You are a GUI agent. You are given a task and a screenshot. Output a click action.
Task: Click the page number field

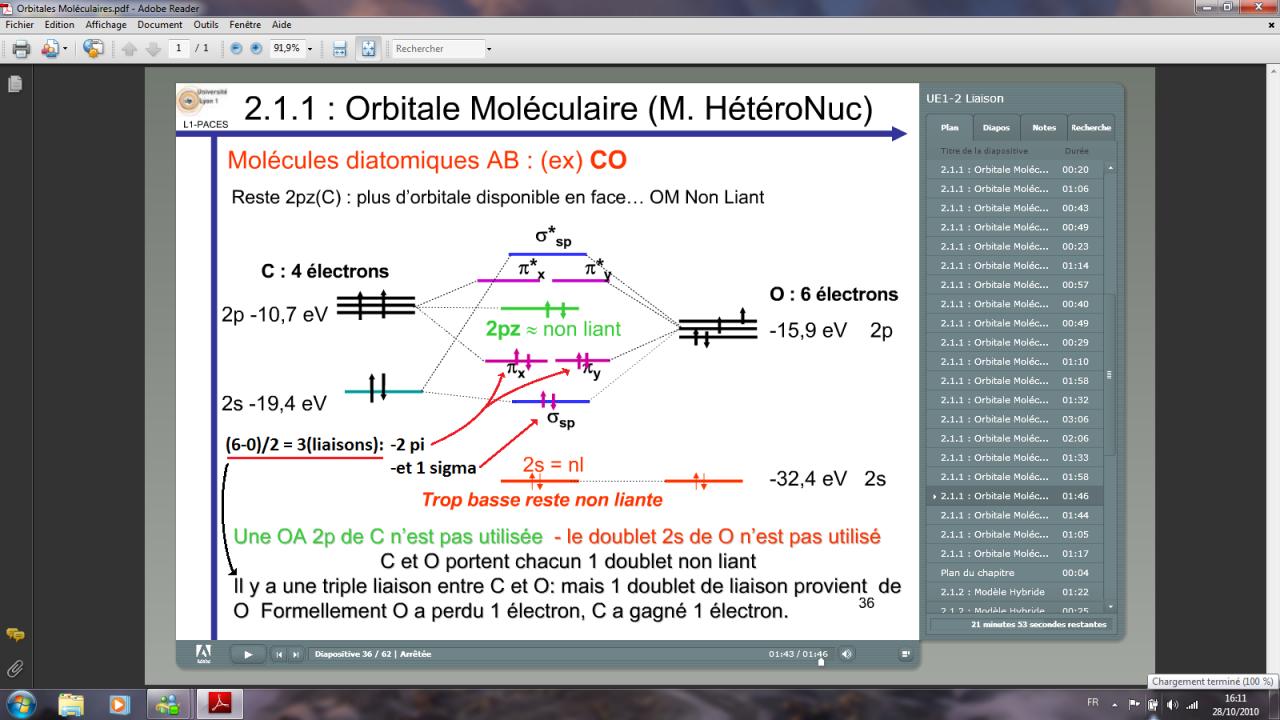pos(180,48)
